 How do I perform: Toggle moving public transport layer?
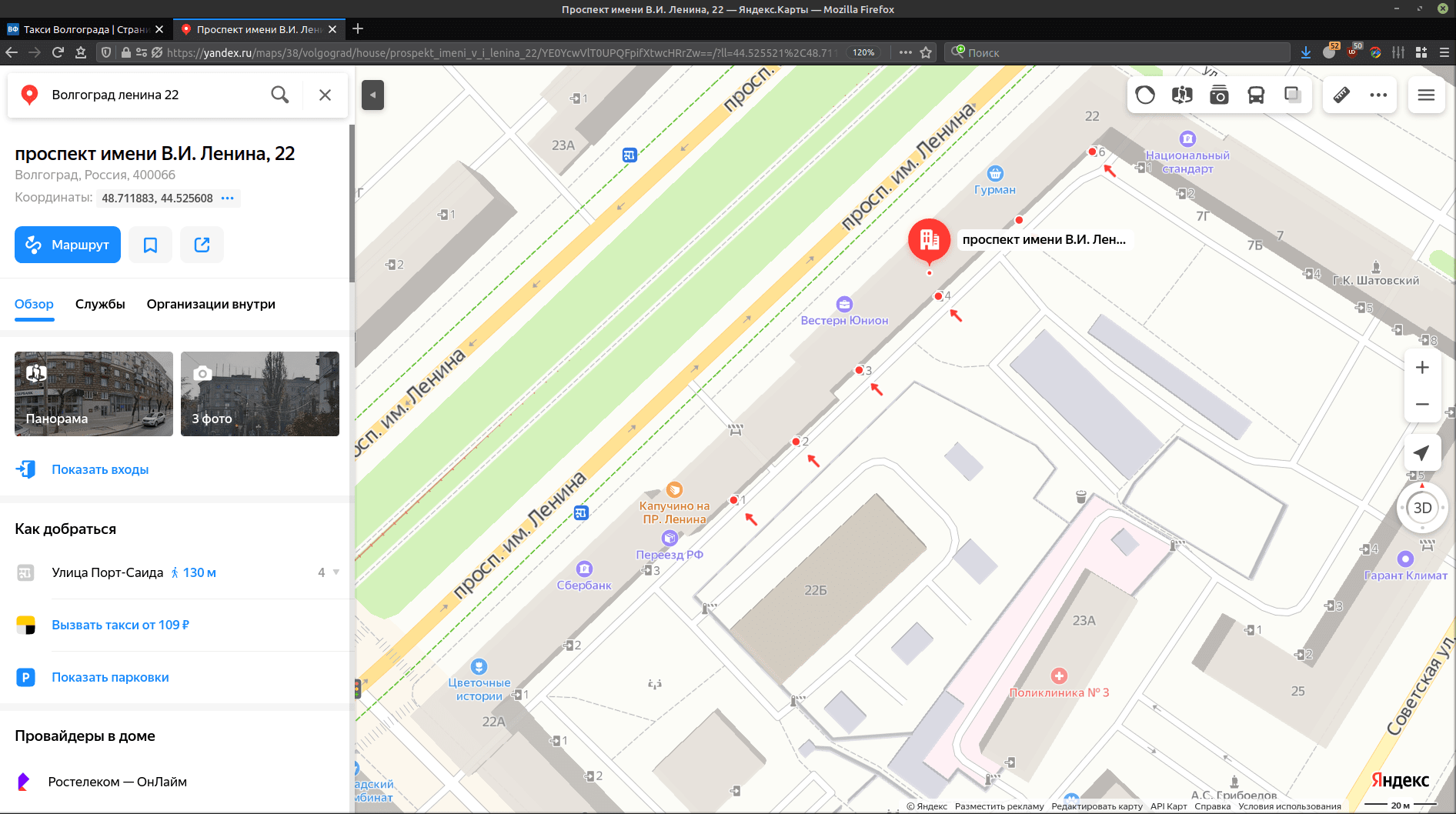click(x=1256, y=95)
